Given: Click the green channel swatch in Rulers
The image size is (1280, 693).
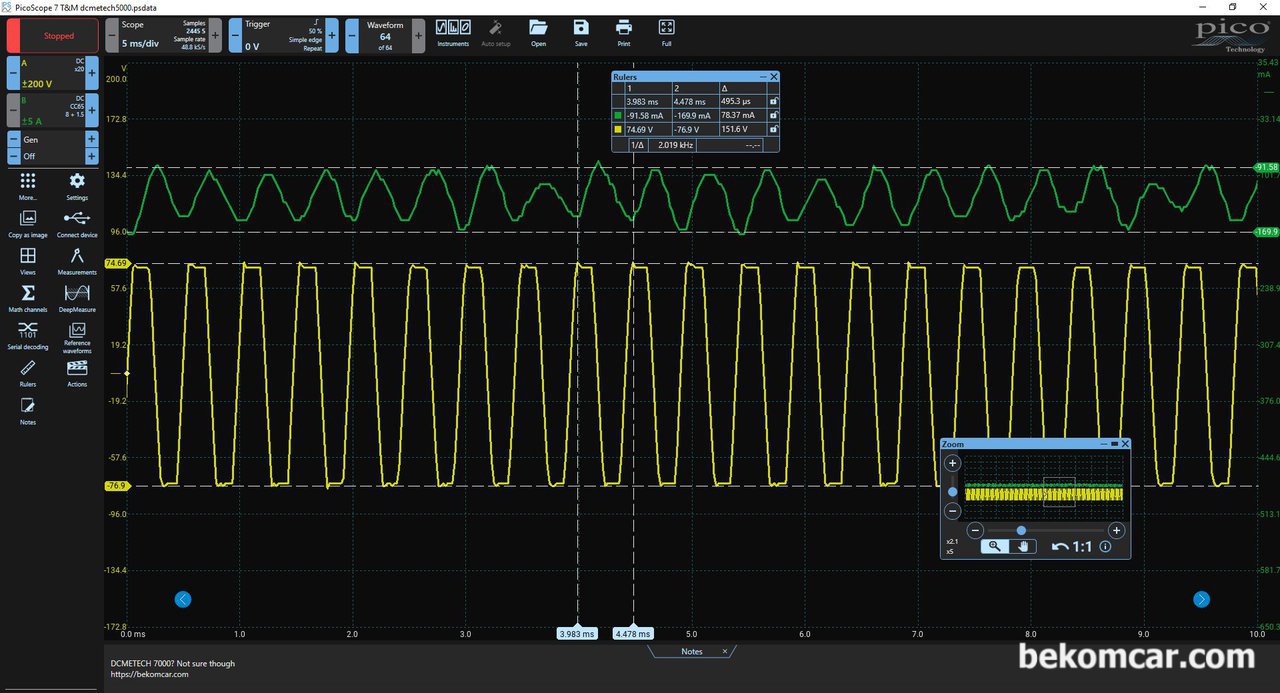Looking at the screenshot, I should [617, 116].
